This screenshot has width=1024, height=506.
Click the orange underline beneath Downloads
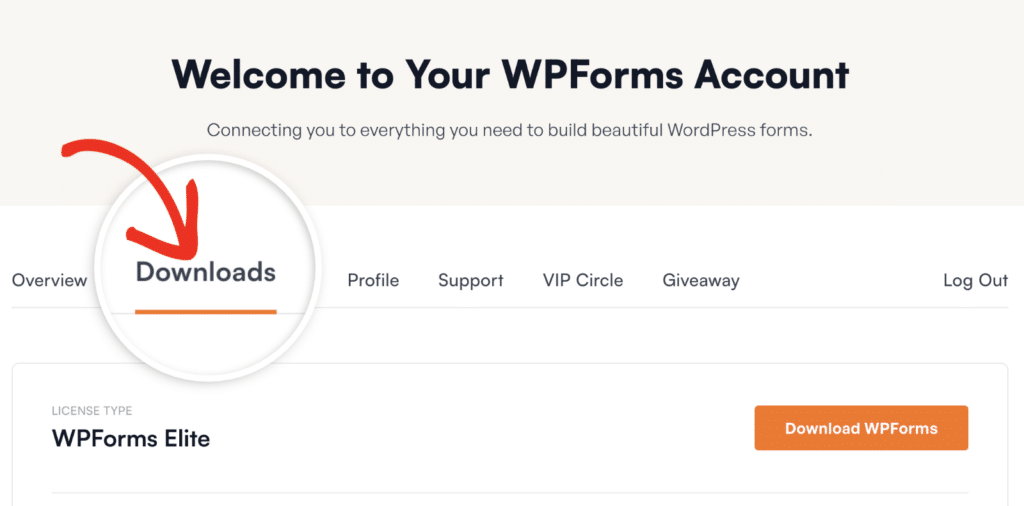(x=205, y=312)
